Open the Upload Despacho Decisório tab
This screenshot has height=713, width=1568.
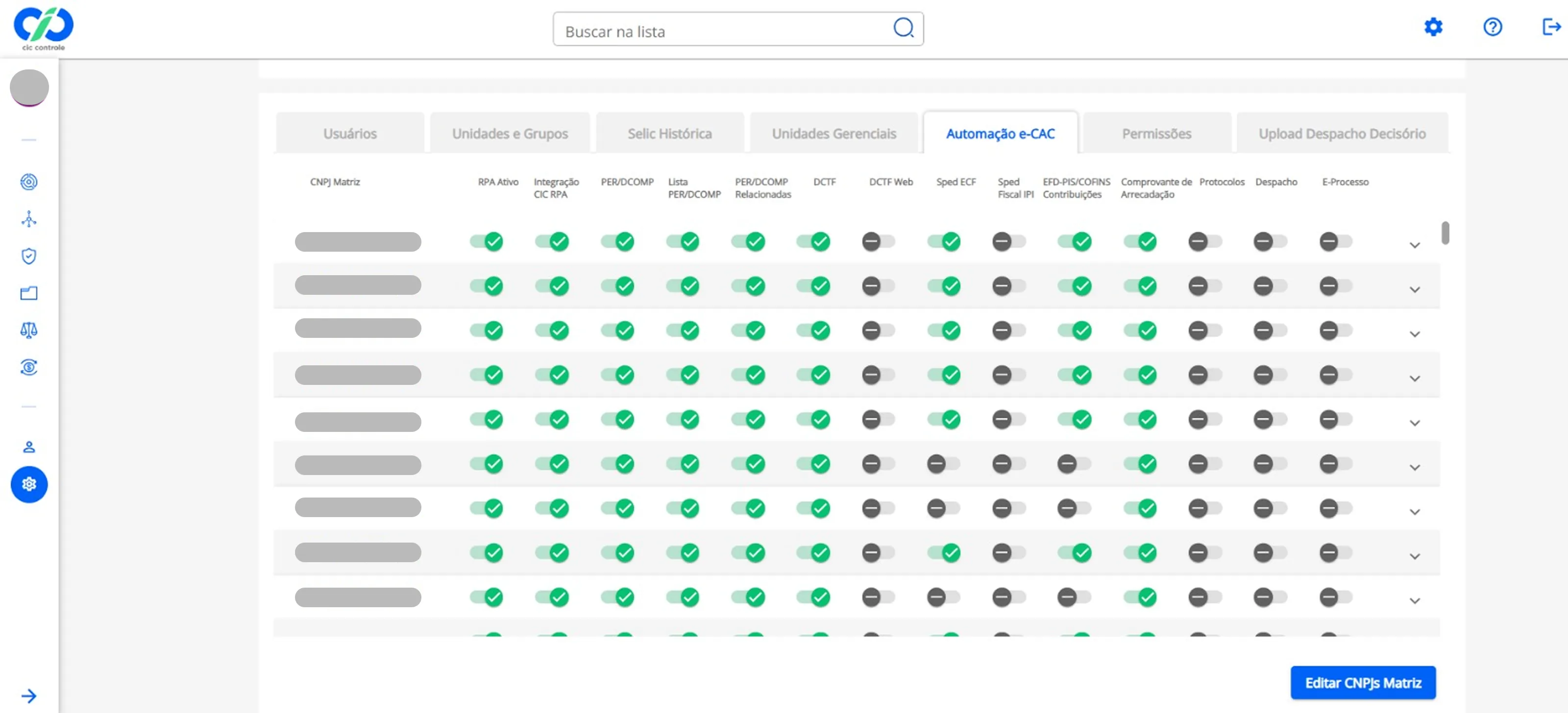pyautogui.click(x=1342, y=133)
